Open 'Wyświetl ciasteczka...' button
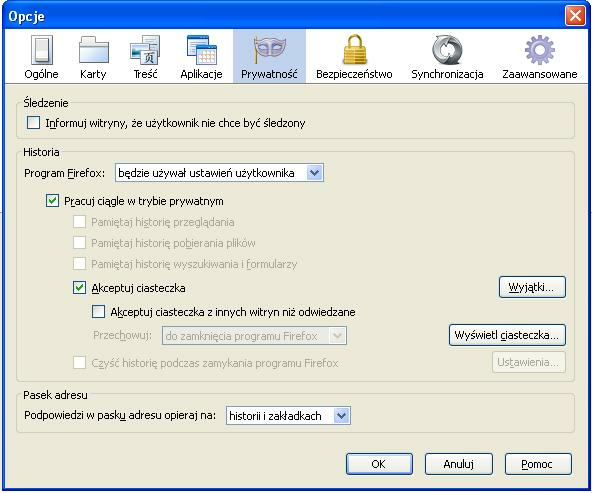595x493 pixels. pyautogui.click(x=507, y=335)
